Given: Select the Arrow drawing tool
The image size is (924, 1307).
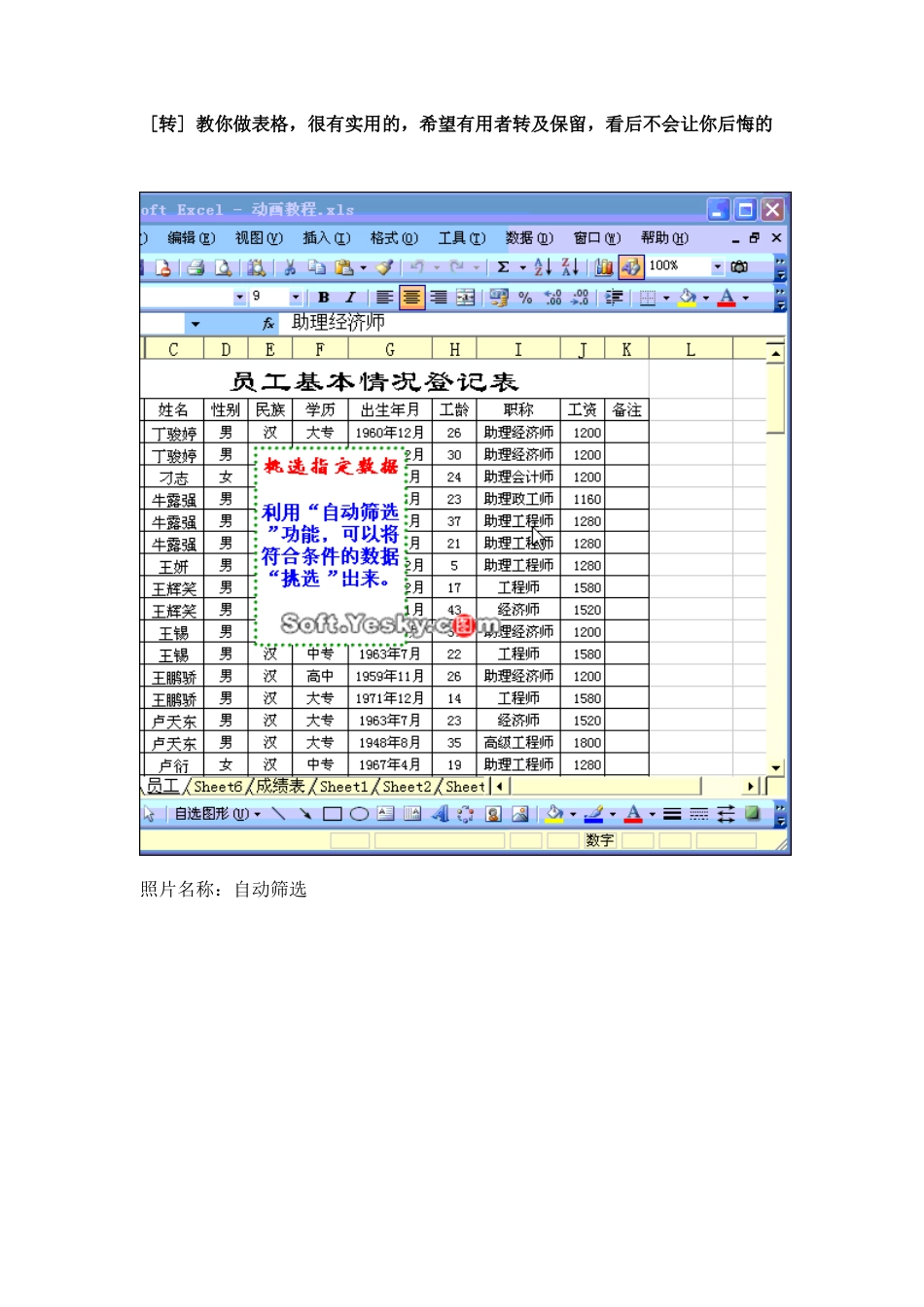Looking at the screenshot, I should coord(304,813).
